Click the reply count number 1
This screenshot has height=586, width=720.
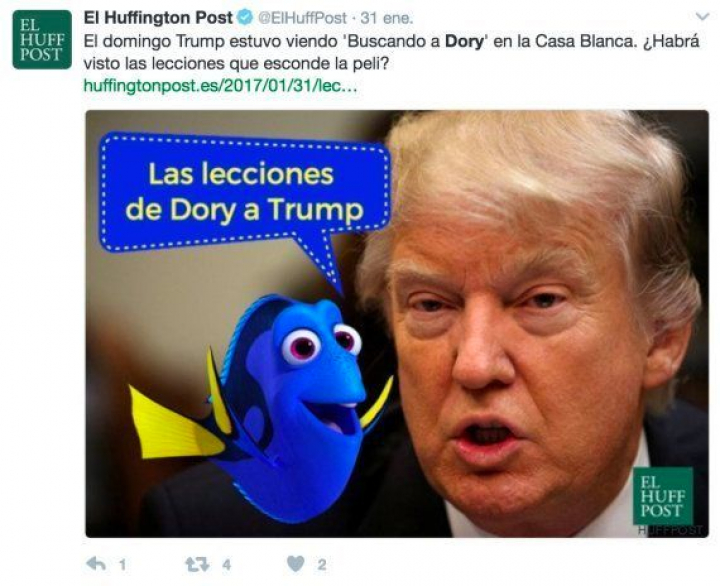click(122, 565)
